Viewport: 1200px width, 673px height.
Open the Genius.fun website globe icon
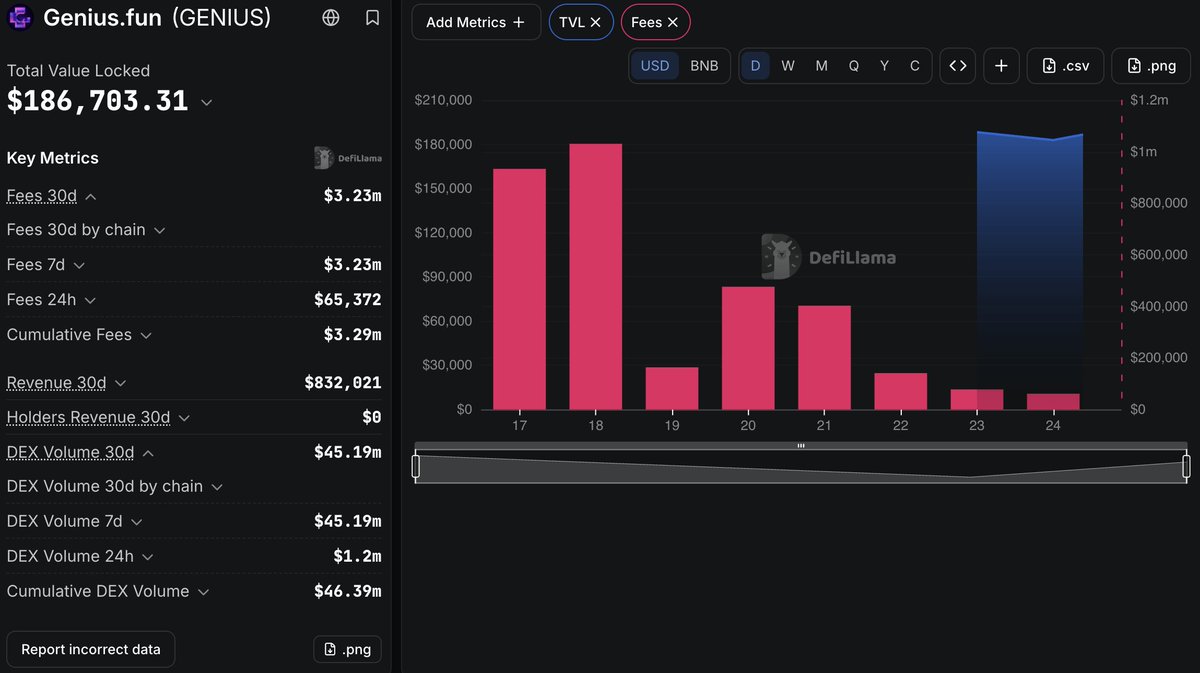(331, 18)
